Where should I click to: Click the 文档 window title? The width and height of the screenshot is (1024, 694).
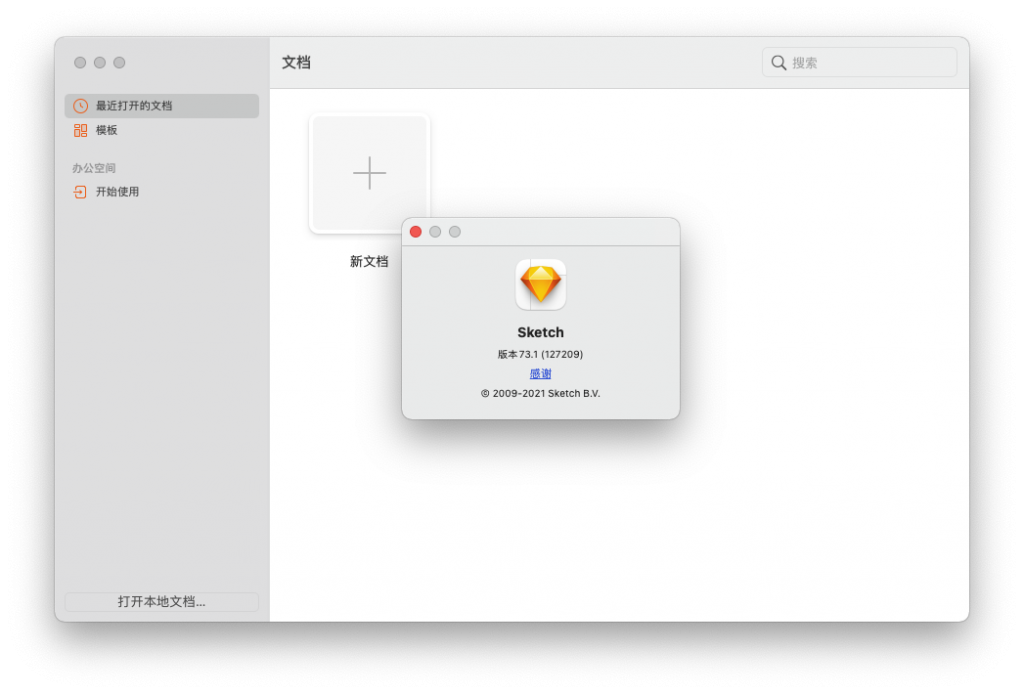point(296,63)
